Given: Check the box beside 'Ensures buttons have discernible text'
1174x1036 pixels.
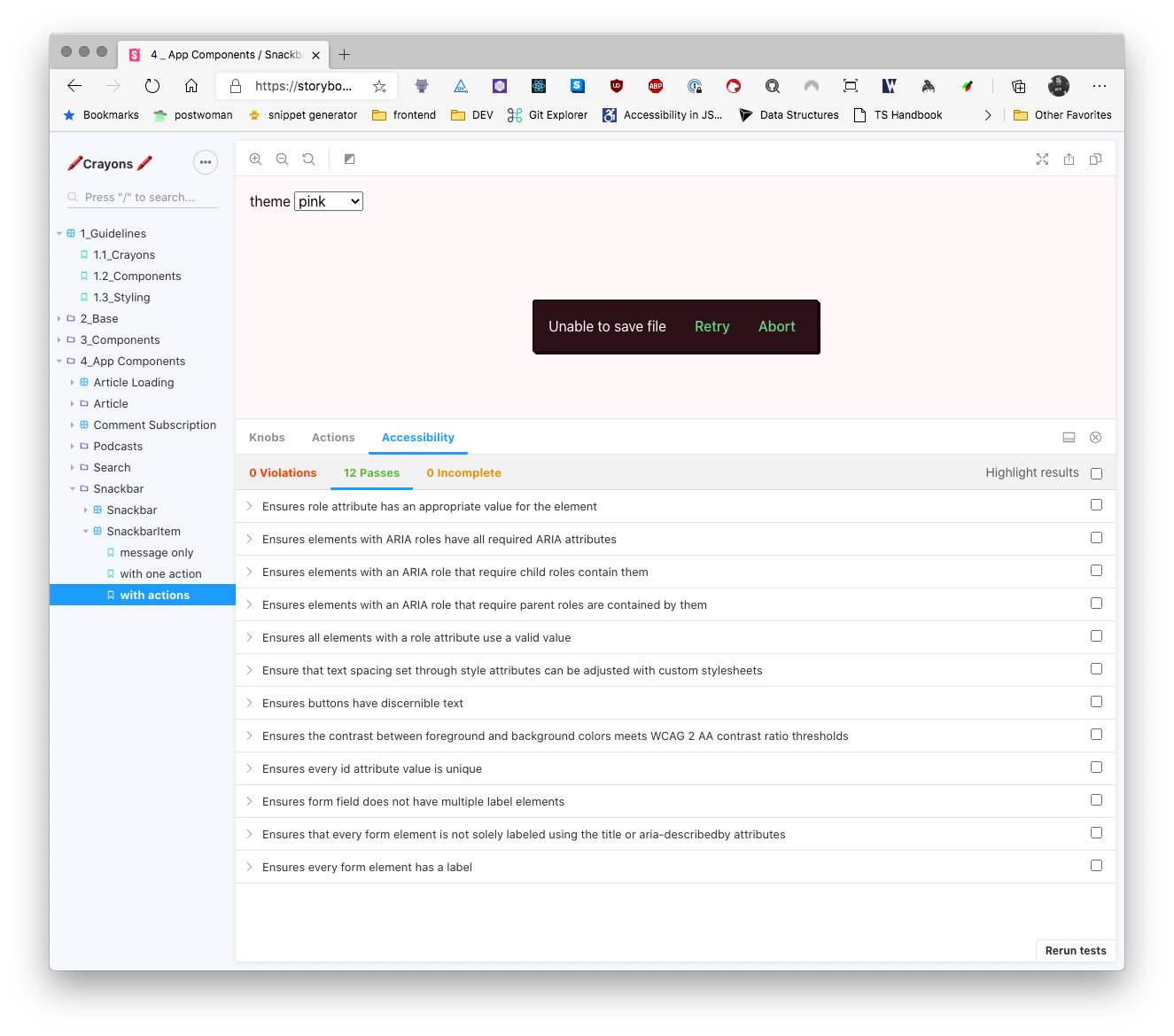Looking at the screenshot, I should (1096, 701).
